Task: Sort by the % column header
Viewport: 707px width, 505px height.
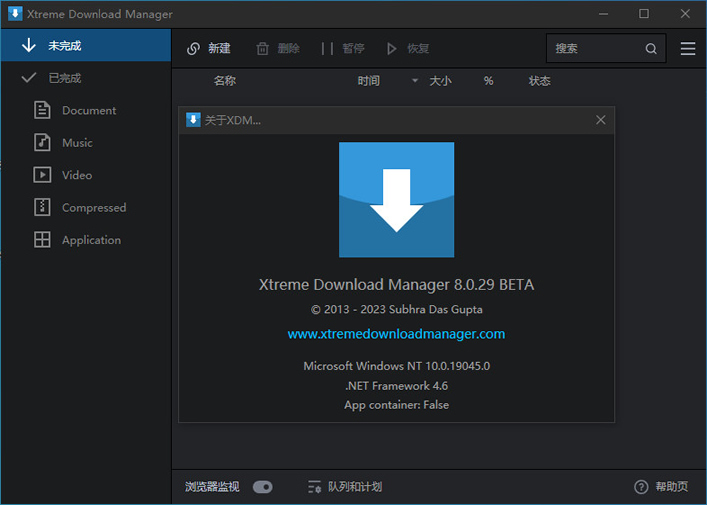Action: (488, 81)
